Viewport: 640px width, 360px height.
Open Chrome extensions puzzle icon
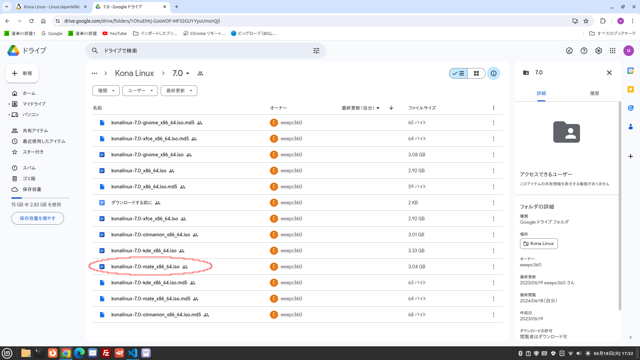click(602, 21)
